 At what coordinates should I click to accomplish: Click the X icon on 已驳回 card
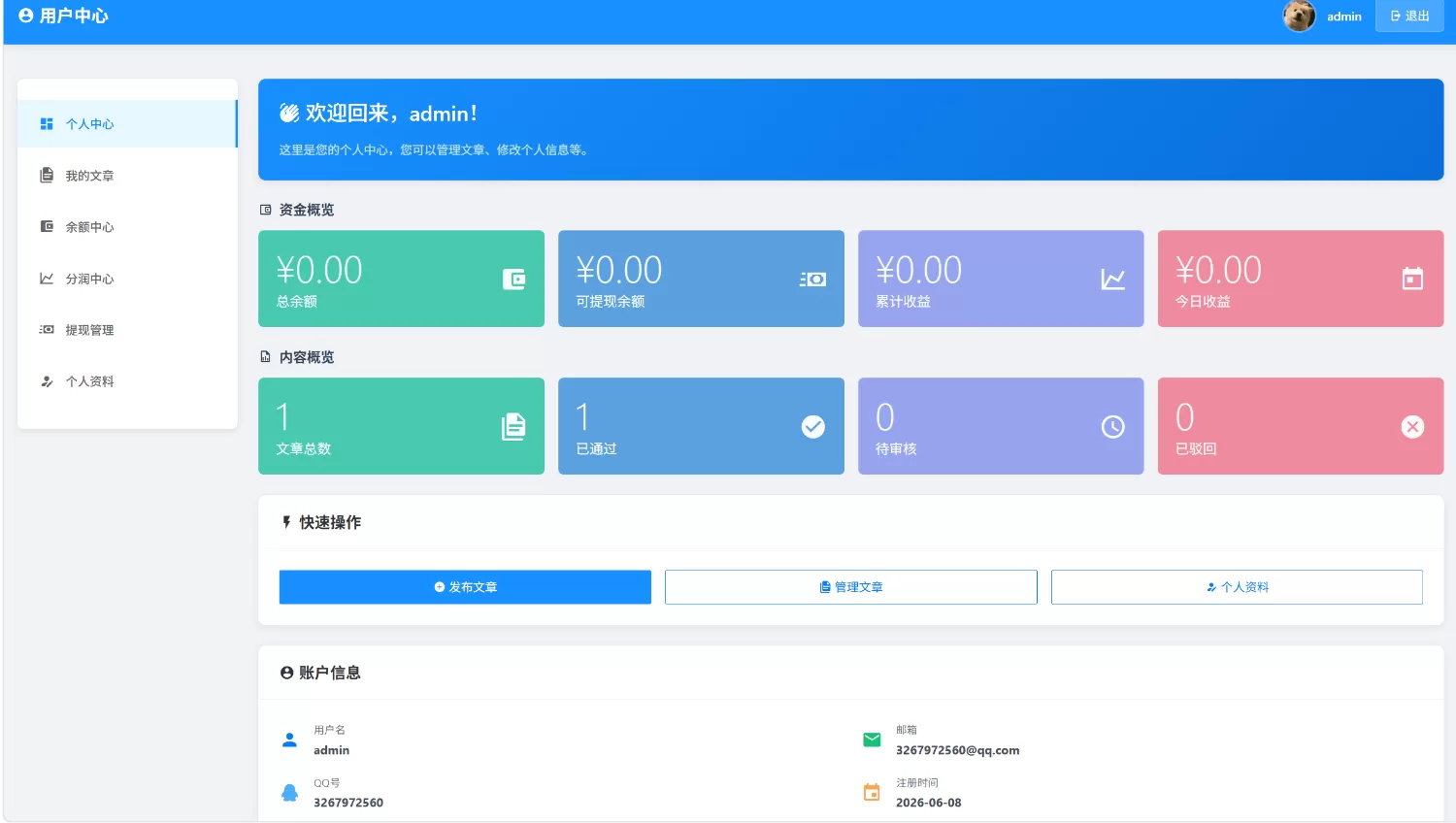tap(1413, 427)
